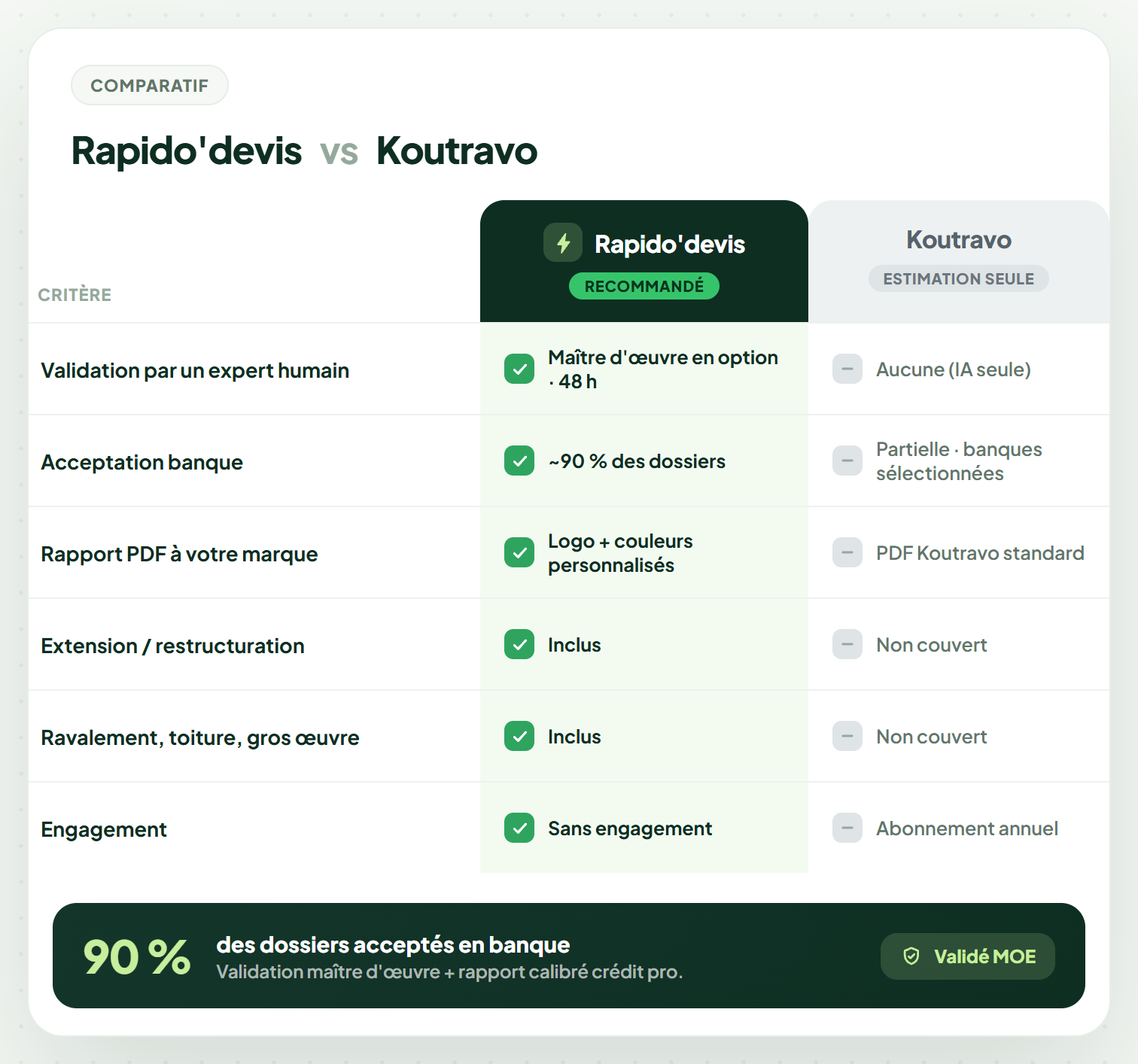
Task: Click the vs separator in the title
Action: 339,153
